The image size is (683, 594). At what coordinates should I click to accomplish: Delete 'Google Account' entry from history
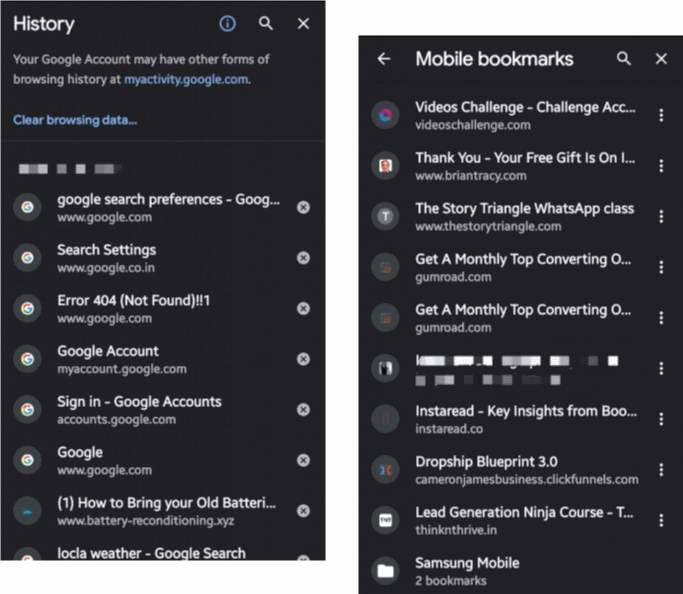tap(303, 359)
